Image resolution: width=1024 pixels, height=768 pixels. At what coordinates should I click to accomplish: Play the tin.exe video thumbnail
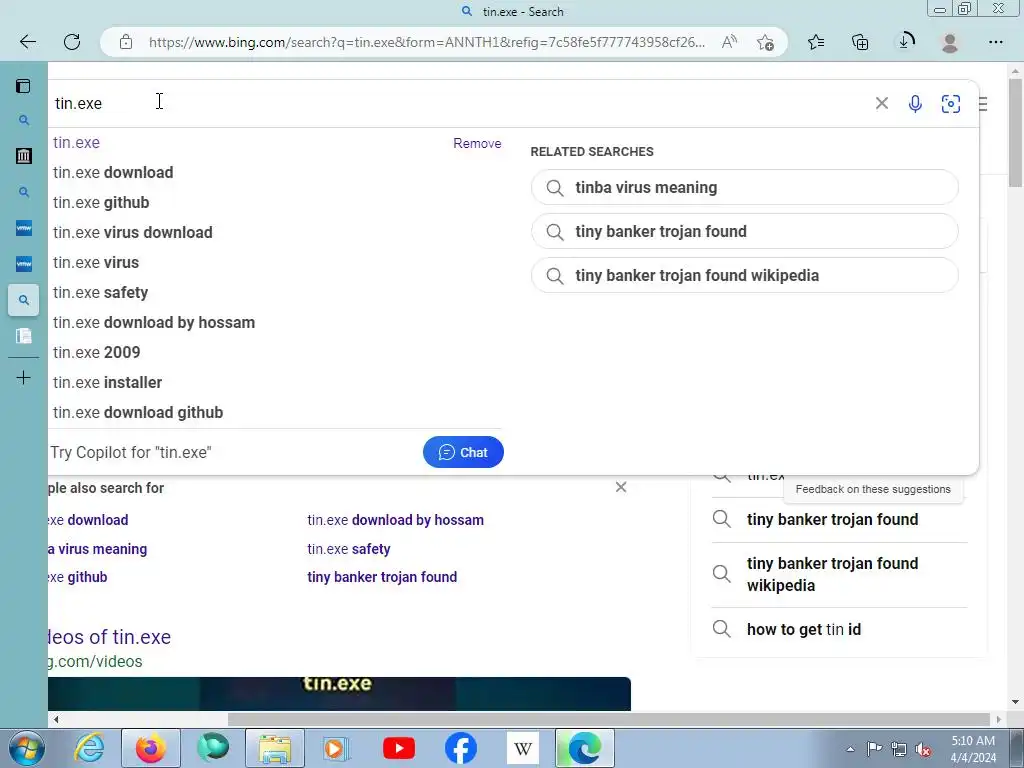339,694
